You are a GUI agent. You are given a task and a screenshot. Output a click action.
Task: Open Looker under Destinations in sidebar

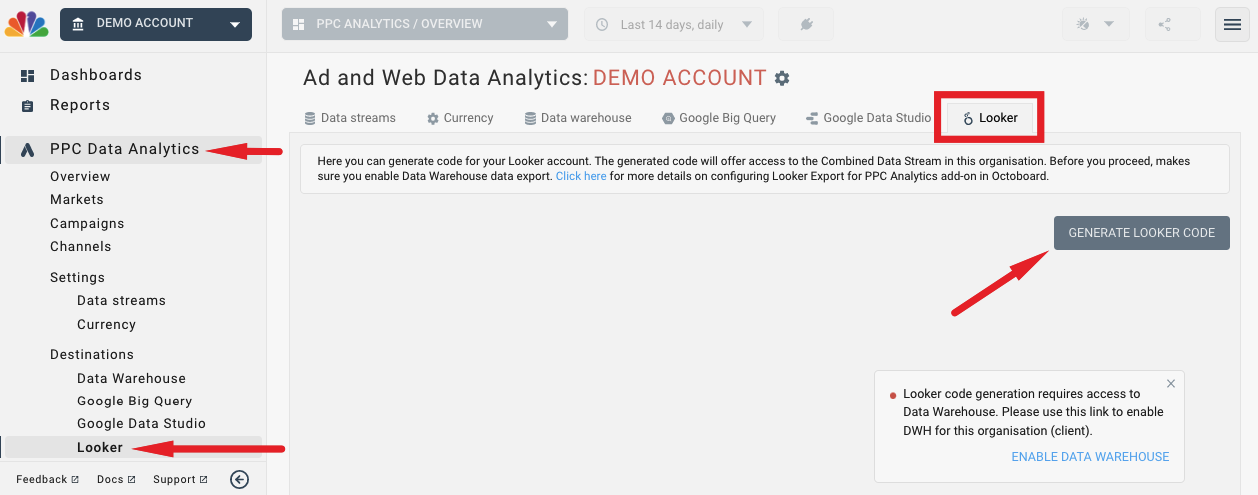100,448
